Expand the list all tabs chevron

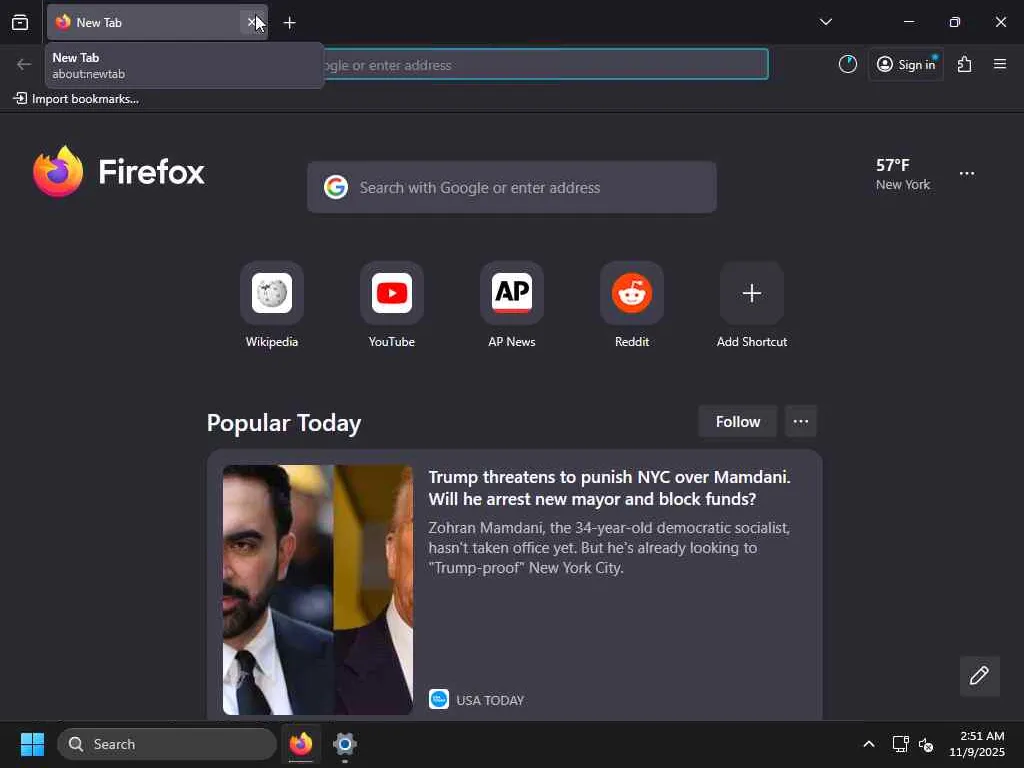click(x=825, y=22)
